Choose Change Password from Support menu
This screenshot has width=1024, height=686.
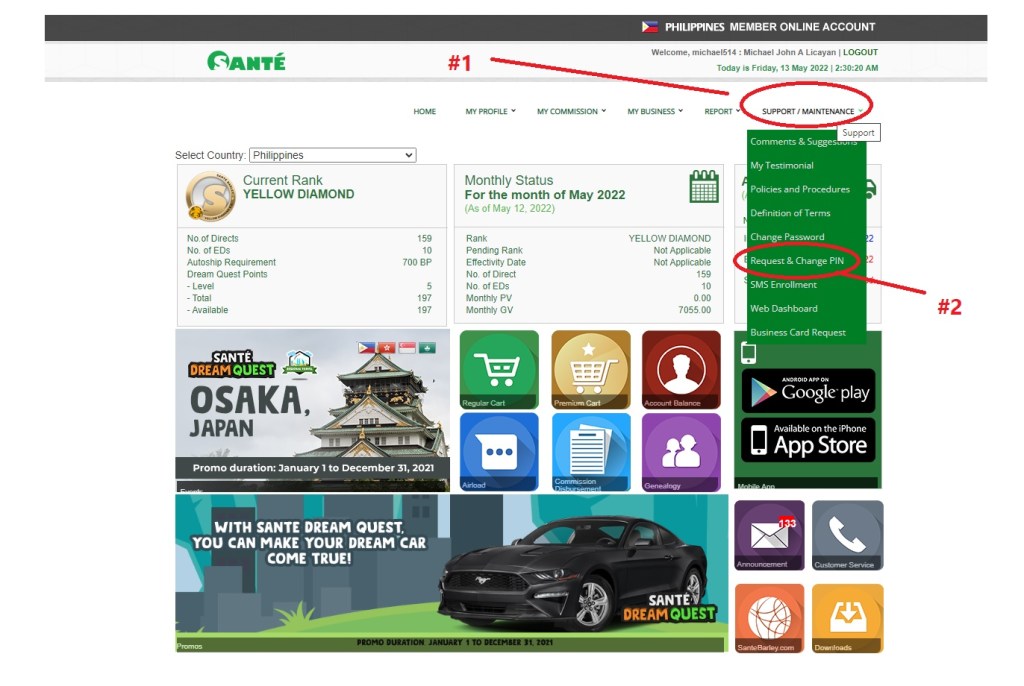787,237
